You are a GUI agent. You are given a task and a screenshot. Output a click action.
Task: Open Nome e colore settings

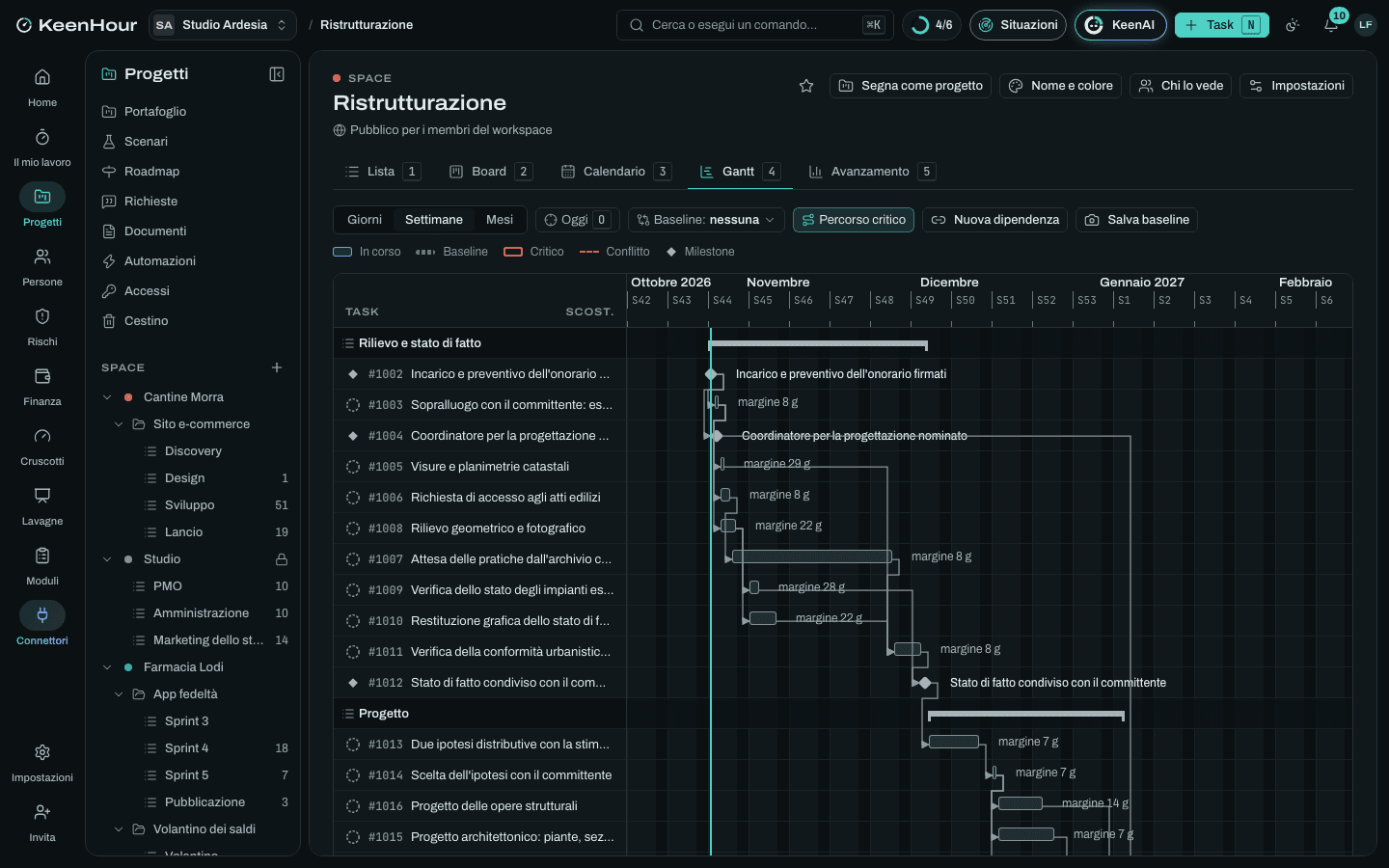click(x=1060, y=86)
